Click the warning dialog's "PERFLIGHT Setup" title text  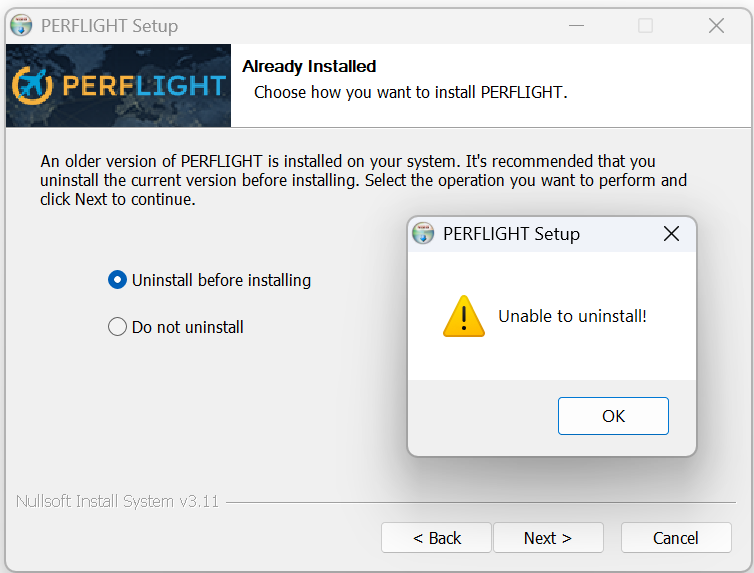pyautogui.click(x=511, y=234)
